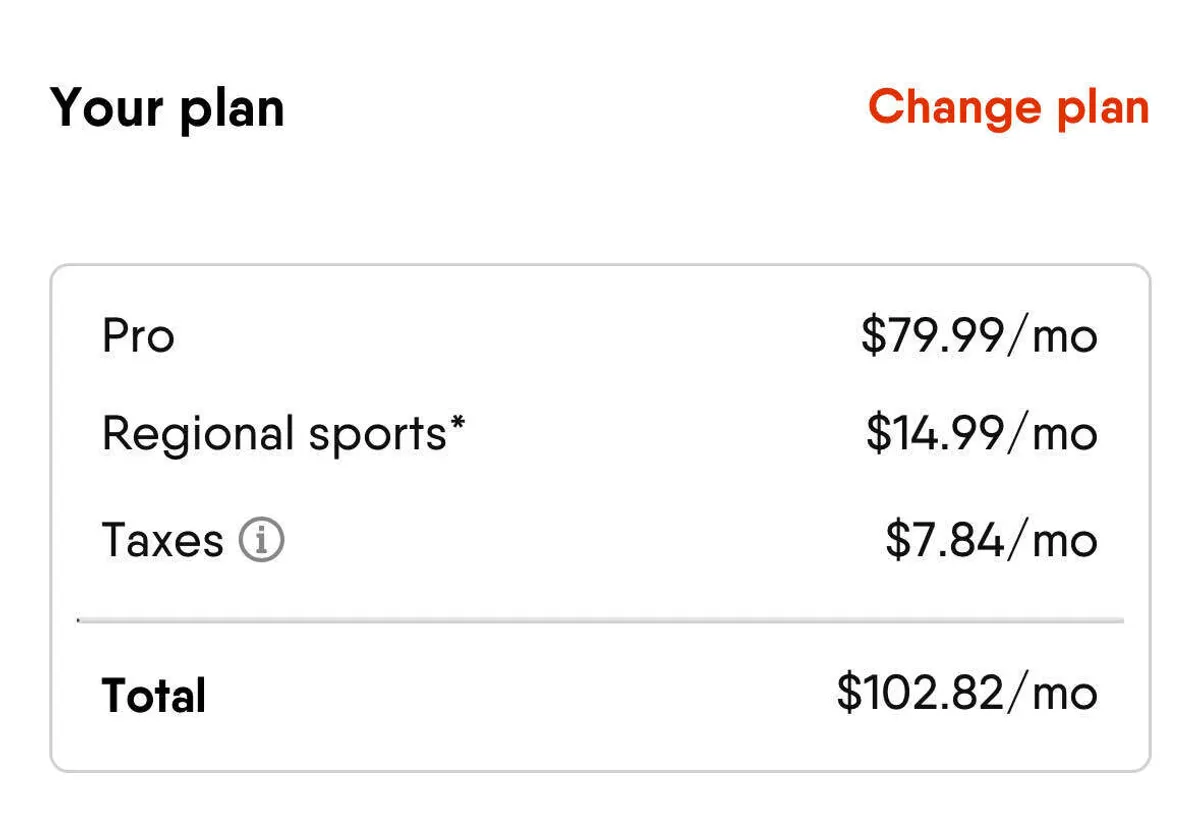Switch subscription using the orange link
The image size is (1200, 832).
1008,108
